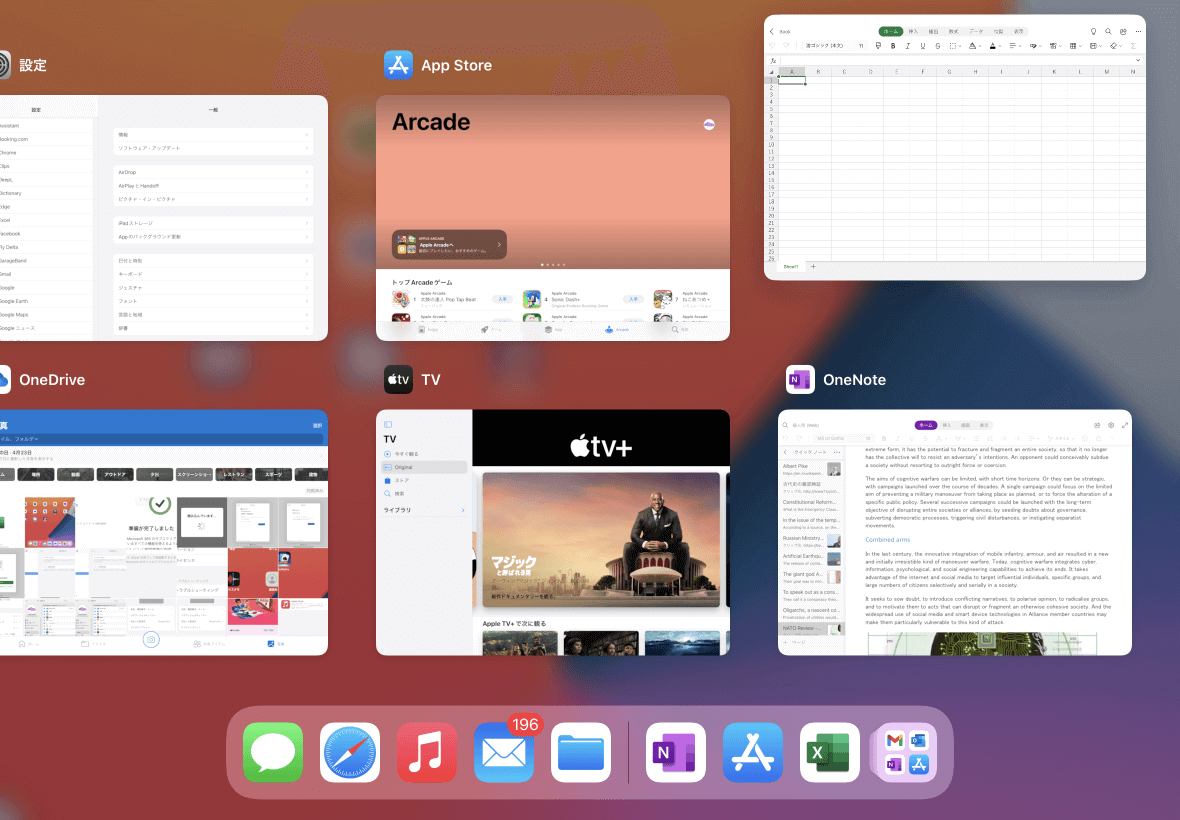Select cell A1 in the Excel sheet
Image resolution: width=1180 pixels, height=820 pixels.
792,80
